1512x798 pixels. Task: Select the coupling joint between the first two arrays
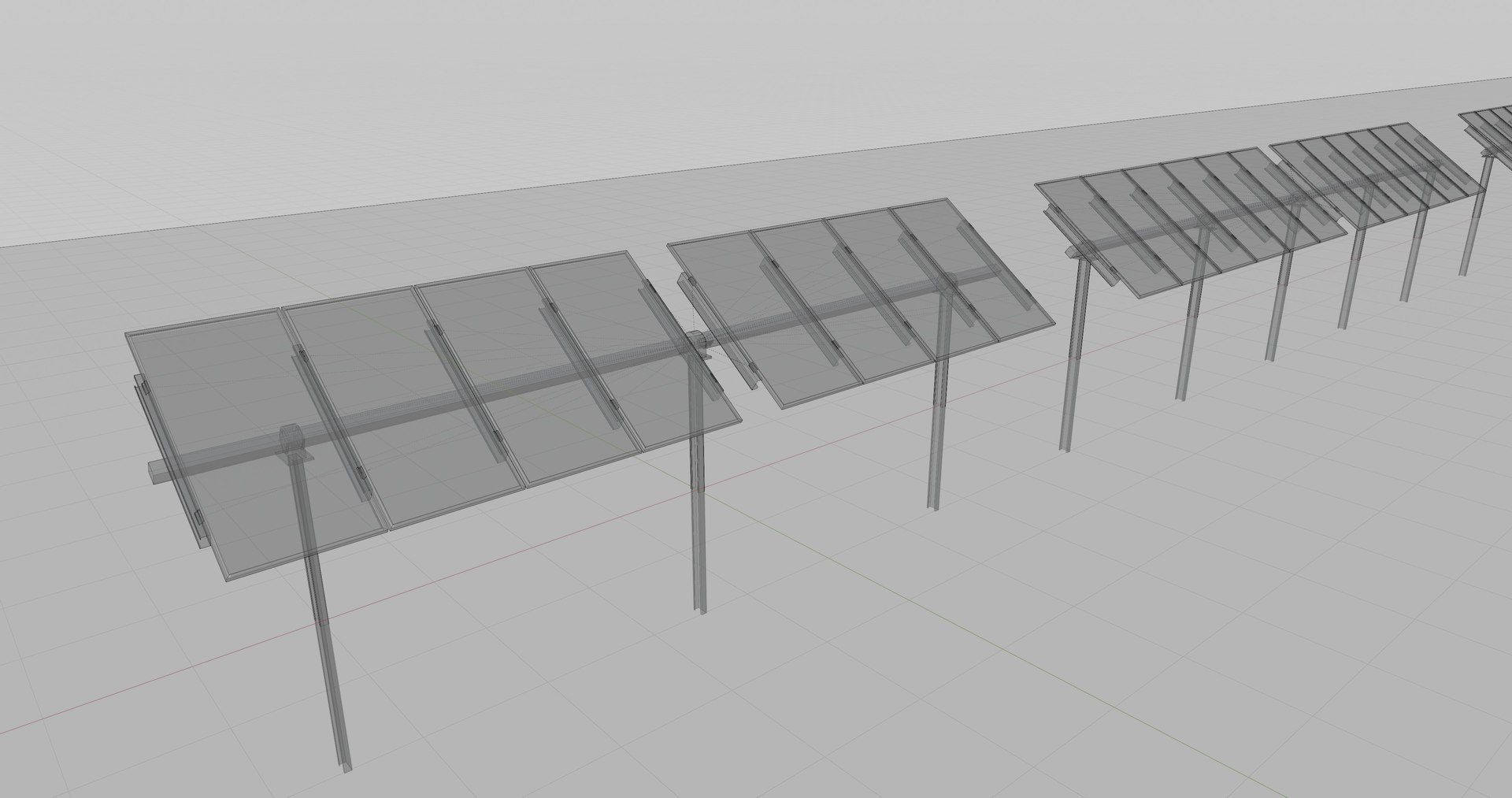(x=696, y=347)
